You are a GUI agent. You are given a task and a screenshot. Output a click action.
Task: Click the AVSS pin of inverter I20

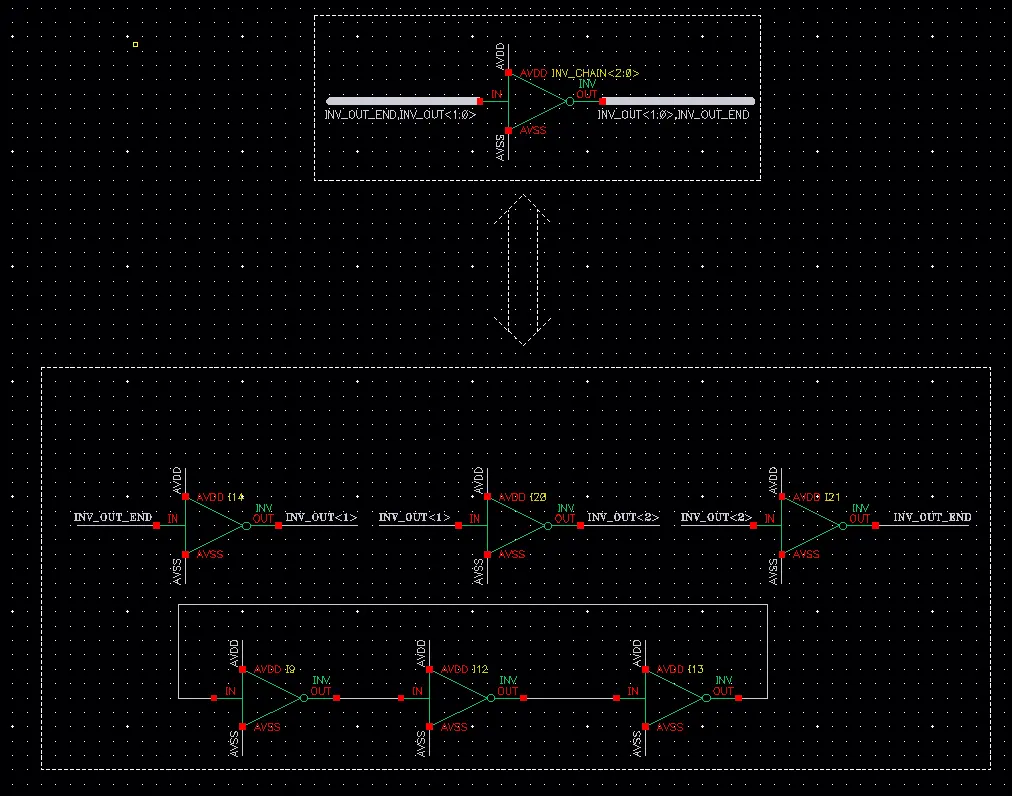pyautogui.click(x=487, y=554)
